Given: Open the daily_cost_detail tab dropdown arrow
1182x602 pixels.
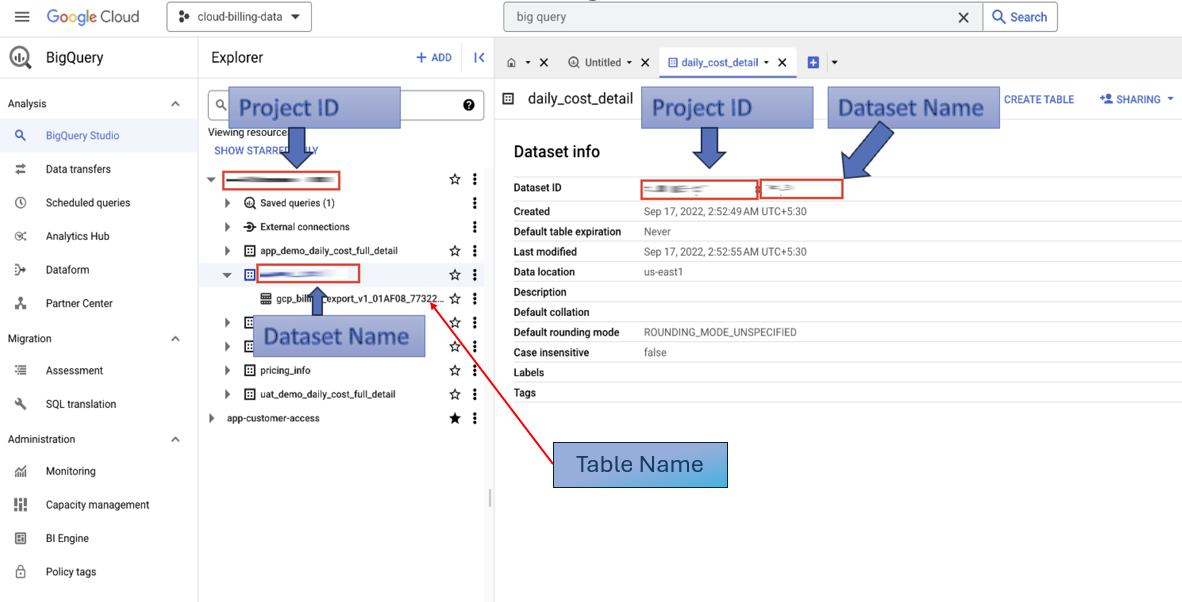Looking at the screenshot, I should pos(767,63).
